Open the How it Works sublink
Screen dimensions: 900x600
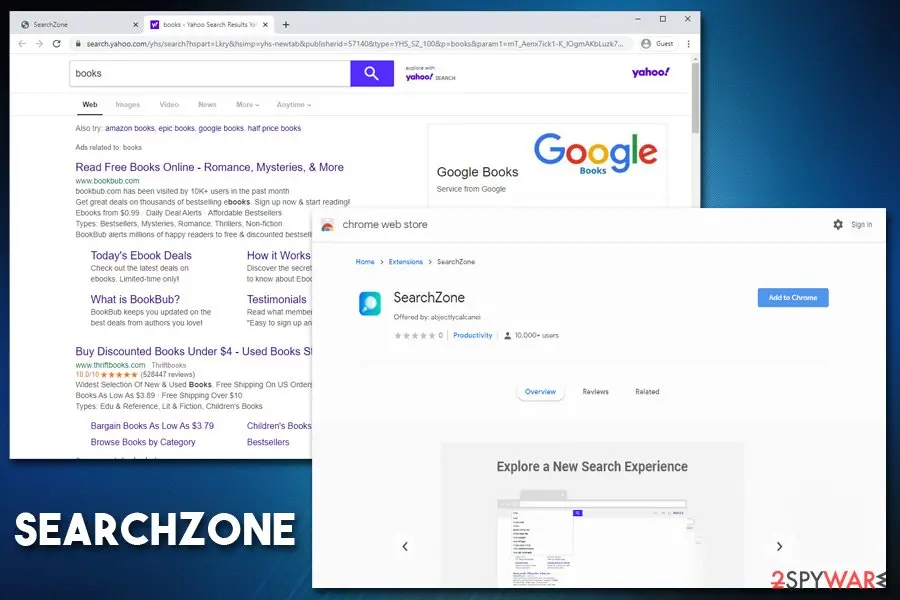[x=278, y=256]
